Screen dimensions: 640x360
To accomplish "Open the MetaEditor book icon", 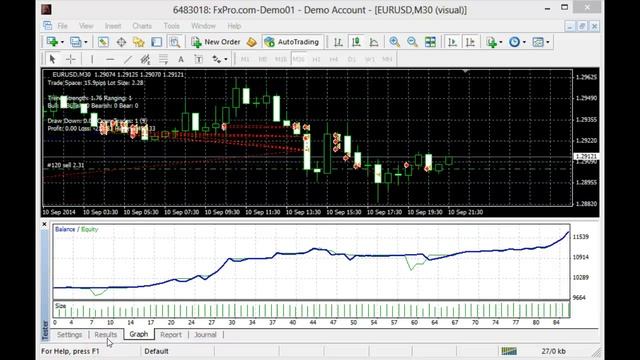I will 252,42.
